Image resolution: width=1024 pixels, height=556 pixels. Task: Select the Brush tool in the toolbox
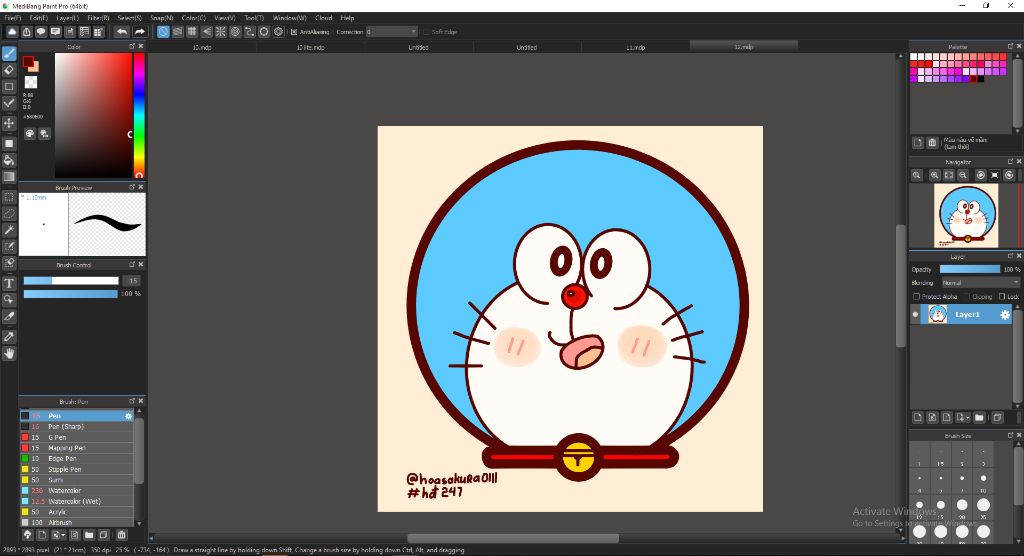point(9,54)
